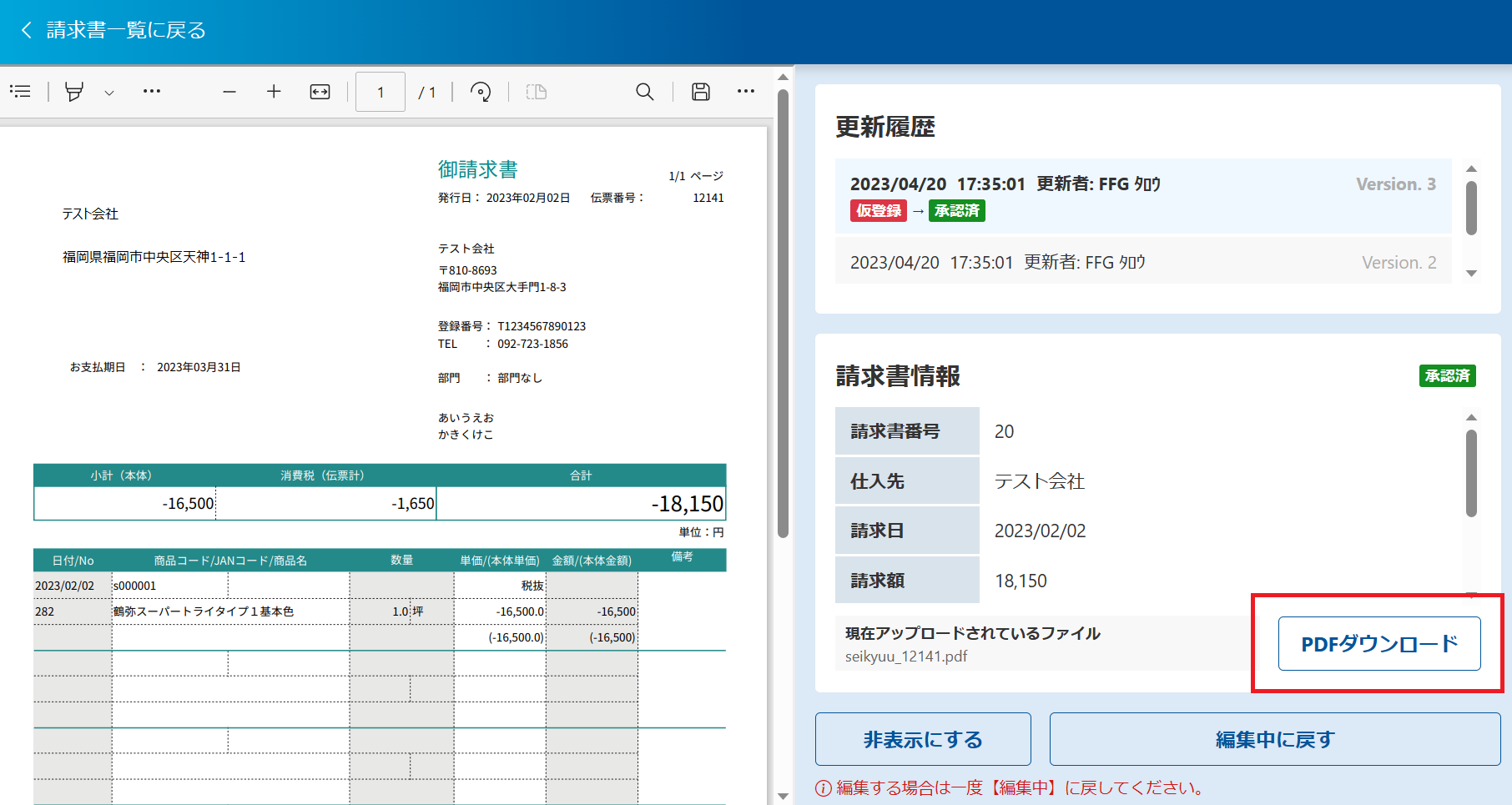Click the 請求書情報 scrollbar thumb

pyautogui.click(x=1471, y=473)
